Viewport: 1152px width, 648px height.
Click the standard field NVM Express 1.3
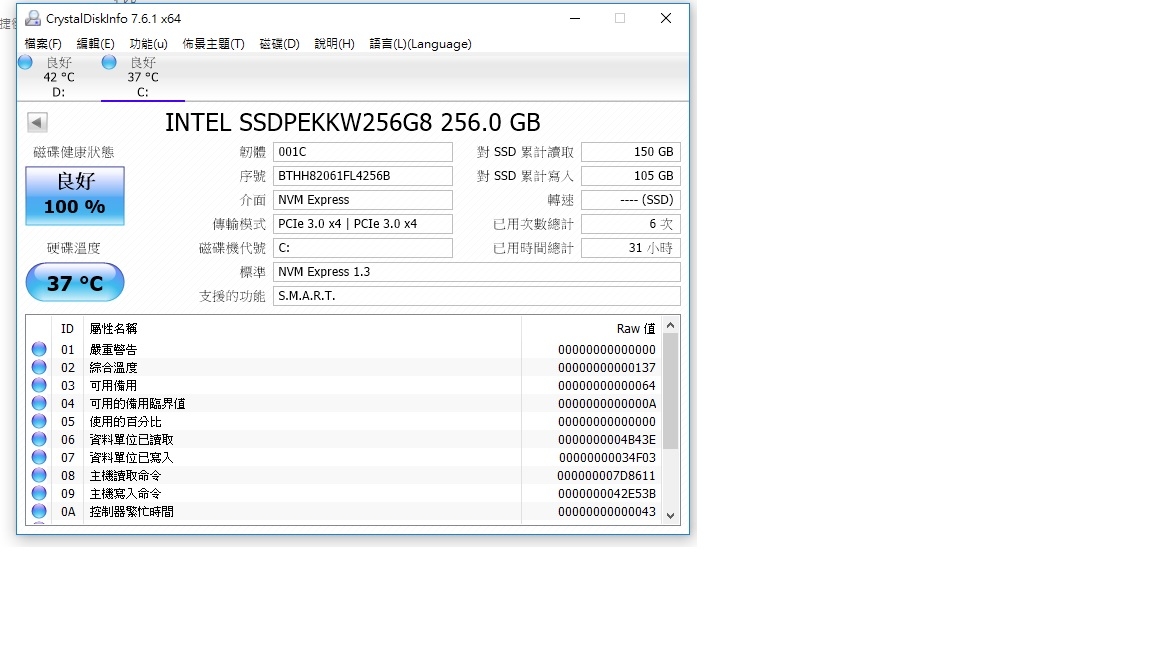(477, 272)
